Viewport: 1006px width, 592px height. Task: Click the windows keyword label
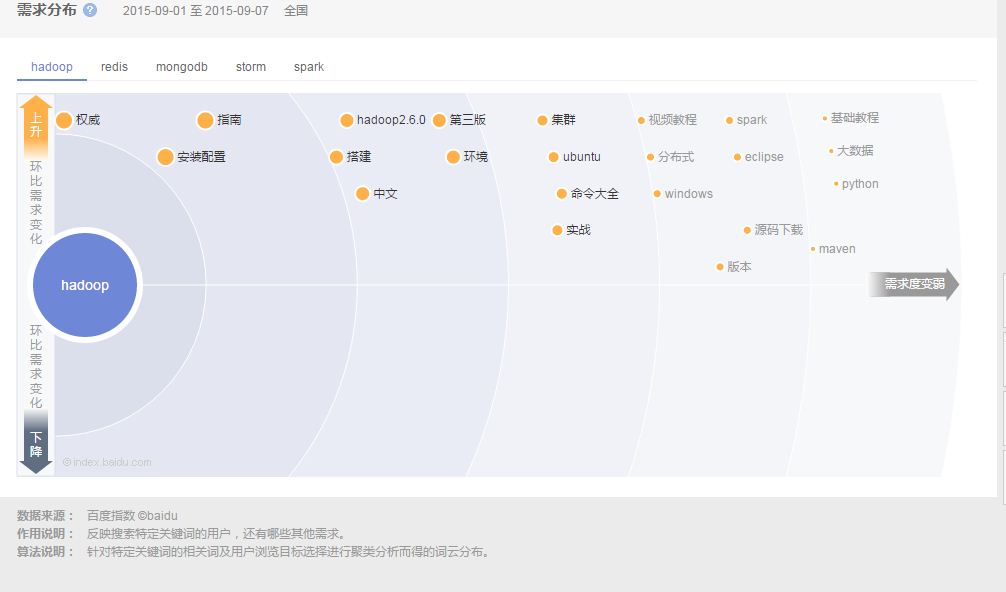pyautogui.click(x=688, y=194)
